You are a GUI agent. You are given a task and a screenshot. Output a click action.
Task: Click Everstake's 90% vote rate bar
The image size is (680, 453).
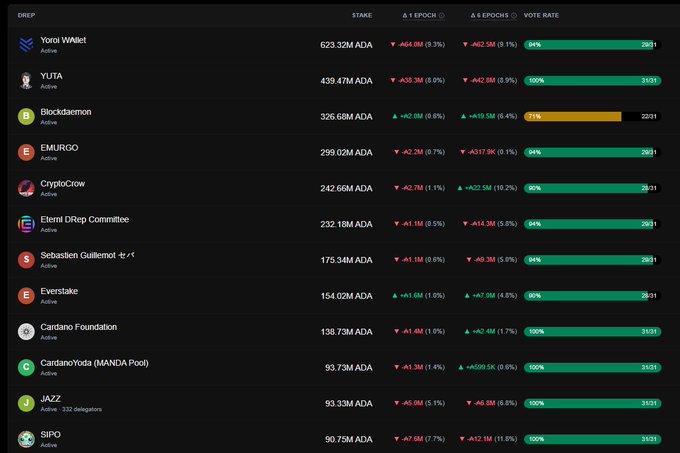592,296
